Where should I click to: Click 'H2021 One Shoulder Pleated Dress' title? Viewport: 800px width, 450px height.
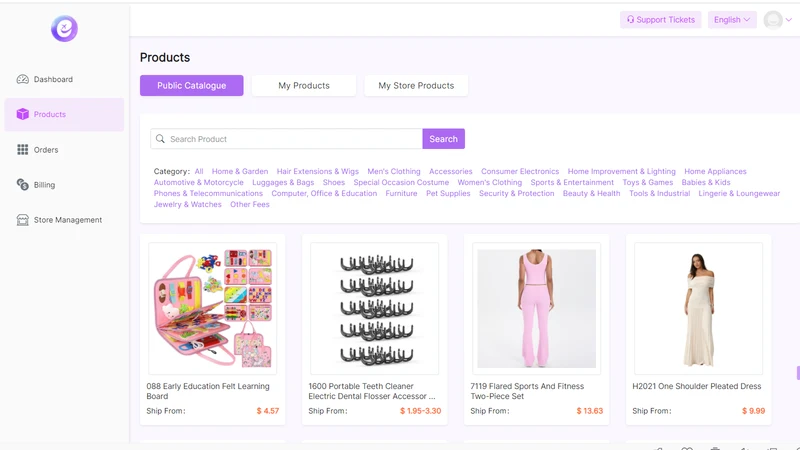[696, 386]
